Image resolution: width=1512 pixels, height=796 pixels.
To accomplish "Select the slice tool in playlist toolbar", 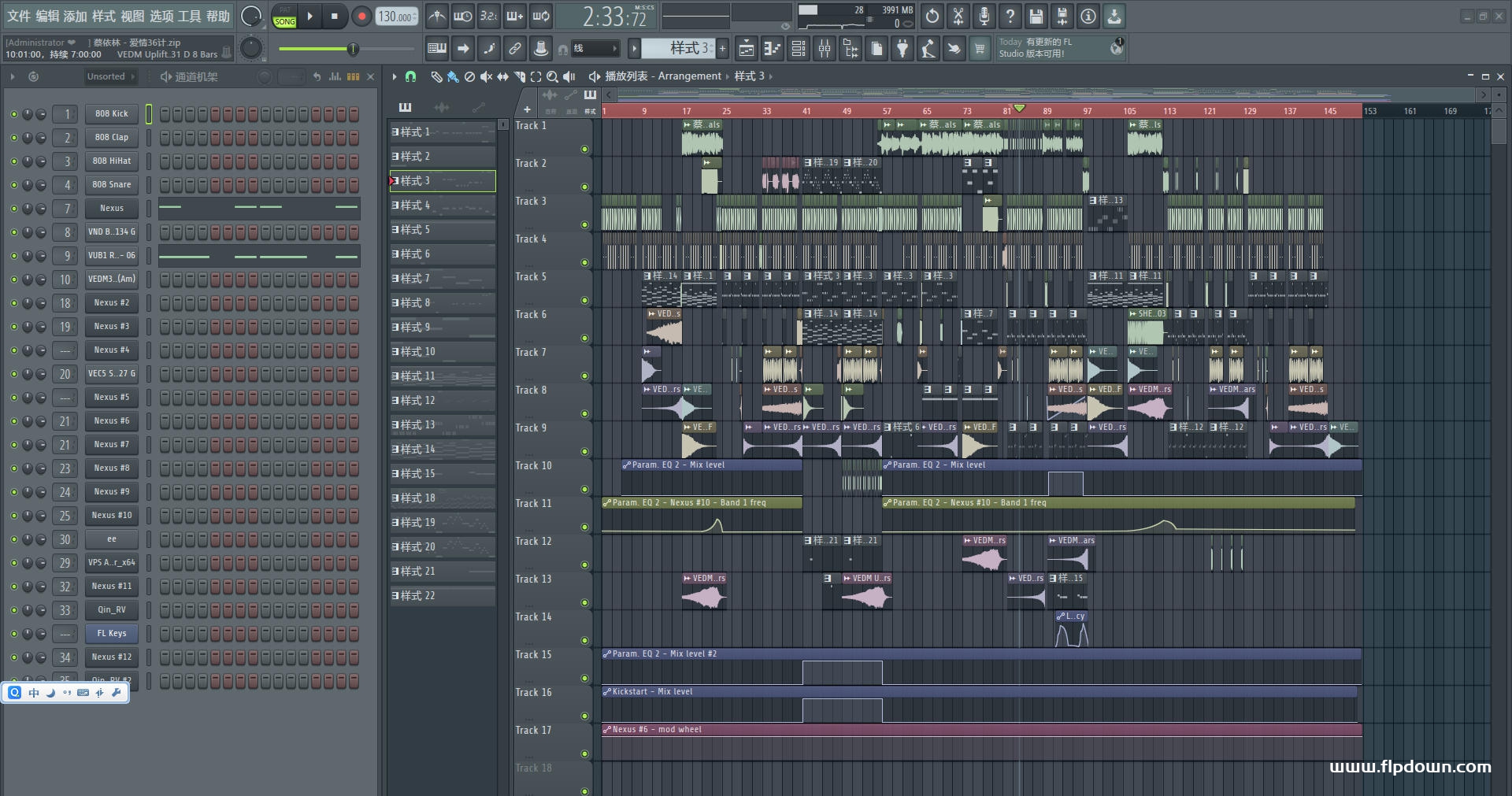I will pyautogui.click(x=519, y=76).
